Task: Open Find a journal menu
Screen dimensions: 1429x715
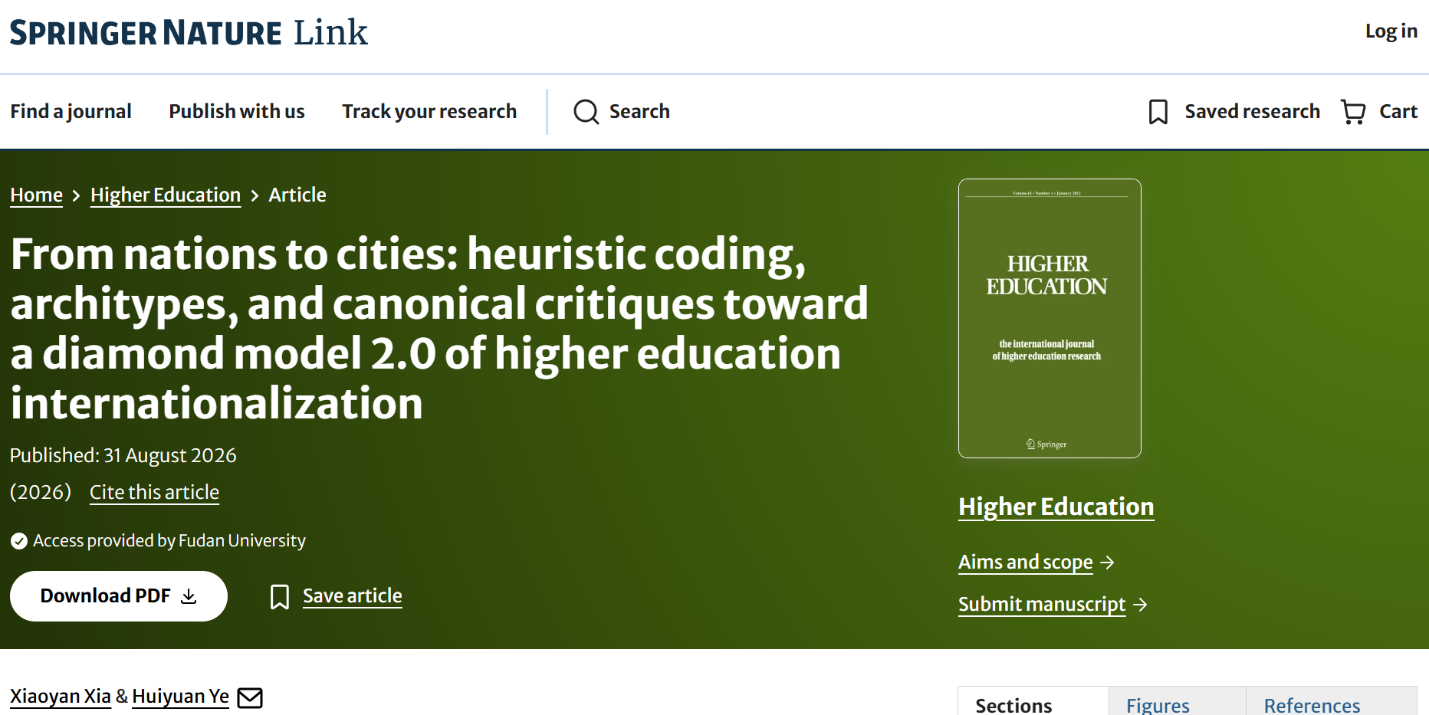Action: click(x=71, y=112)
